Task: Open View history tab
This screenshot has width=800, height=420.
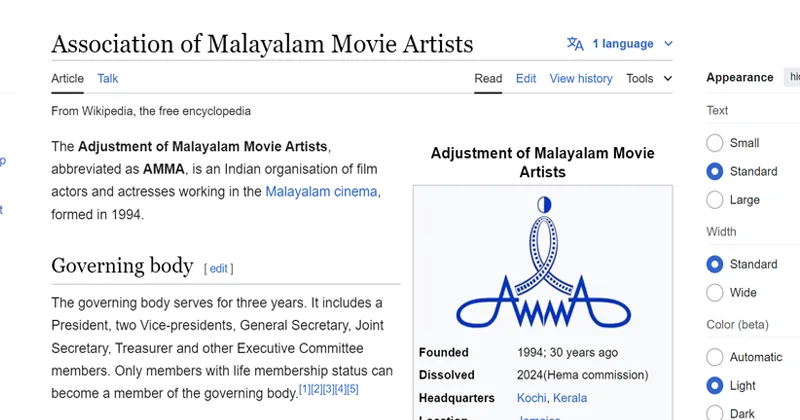Action: coord(581,79)
